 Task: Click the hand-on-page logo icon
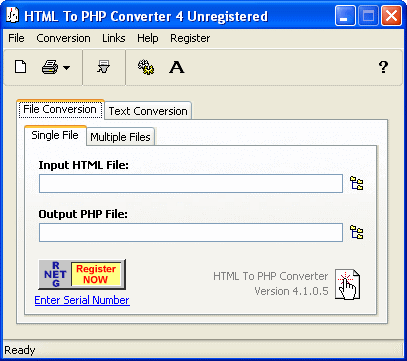tap(347, 284)
